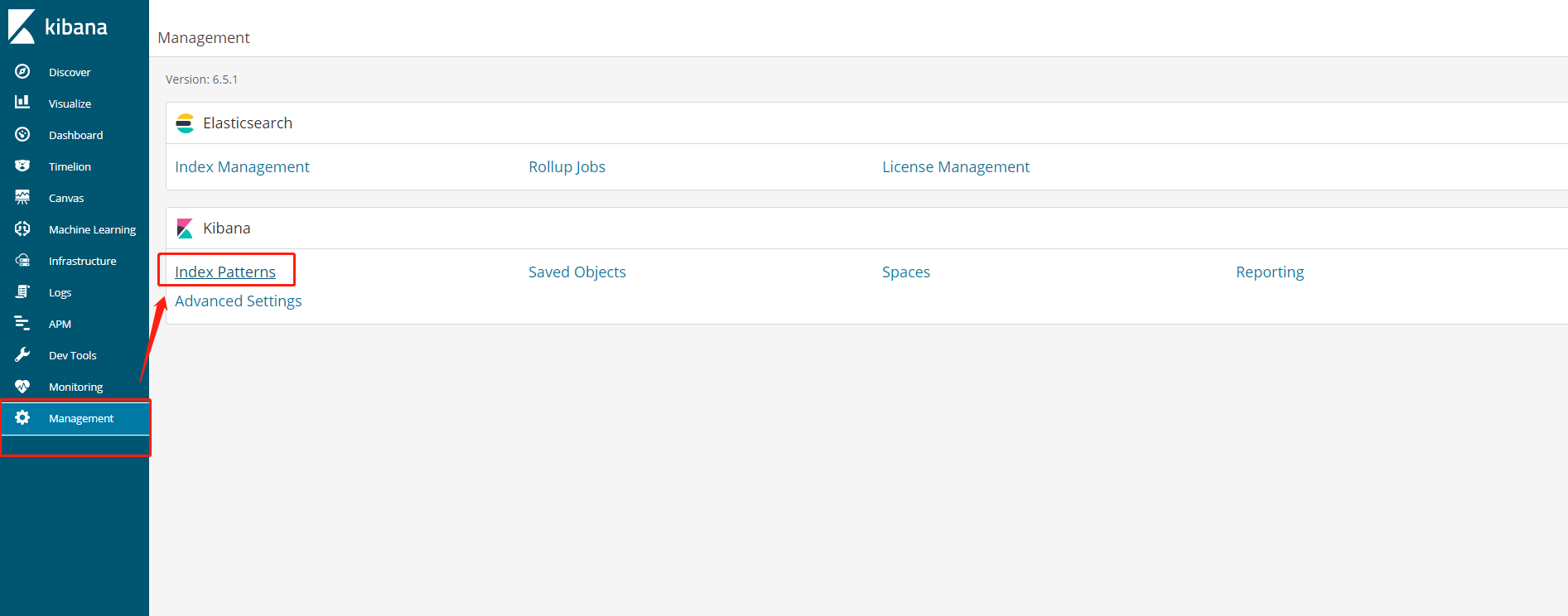Click the Dev Tools wrench icon
1568x616 pixels.
coord(22,354)
